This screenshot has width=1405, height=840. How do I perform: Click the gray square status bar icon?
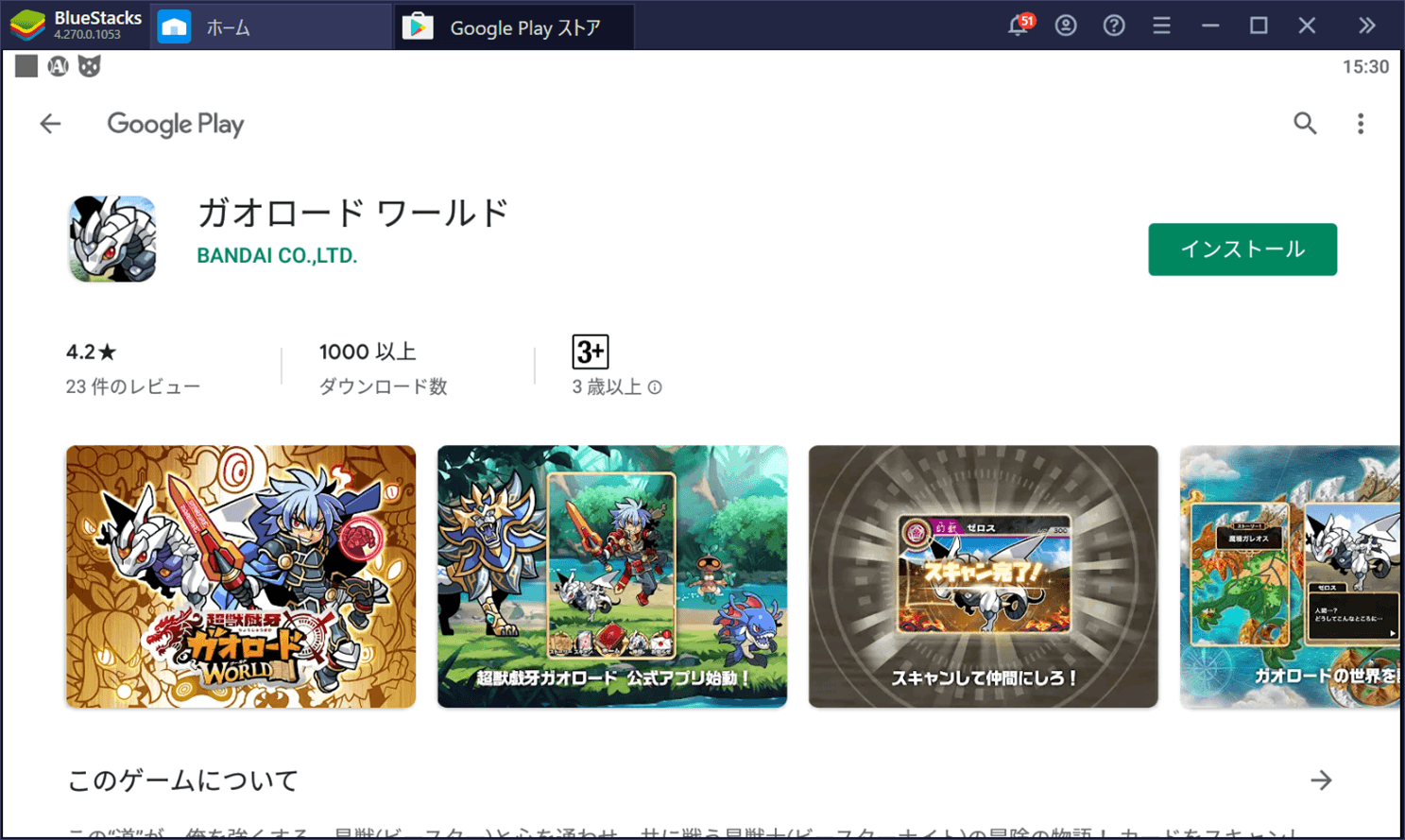(x=26, y=66)
